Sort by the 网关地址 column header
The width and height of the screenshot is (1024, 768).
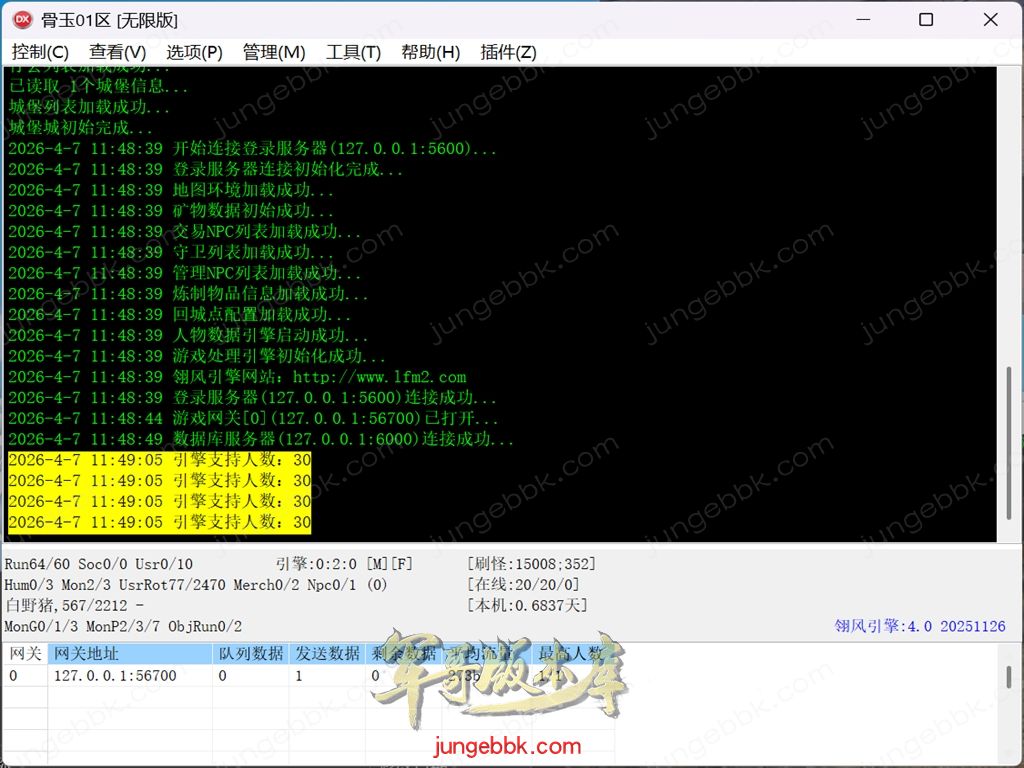(130, 654)
